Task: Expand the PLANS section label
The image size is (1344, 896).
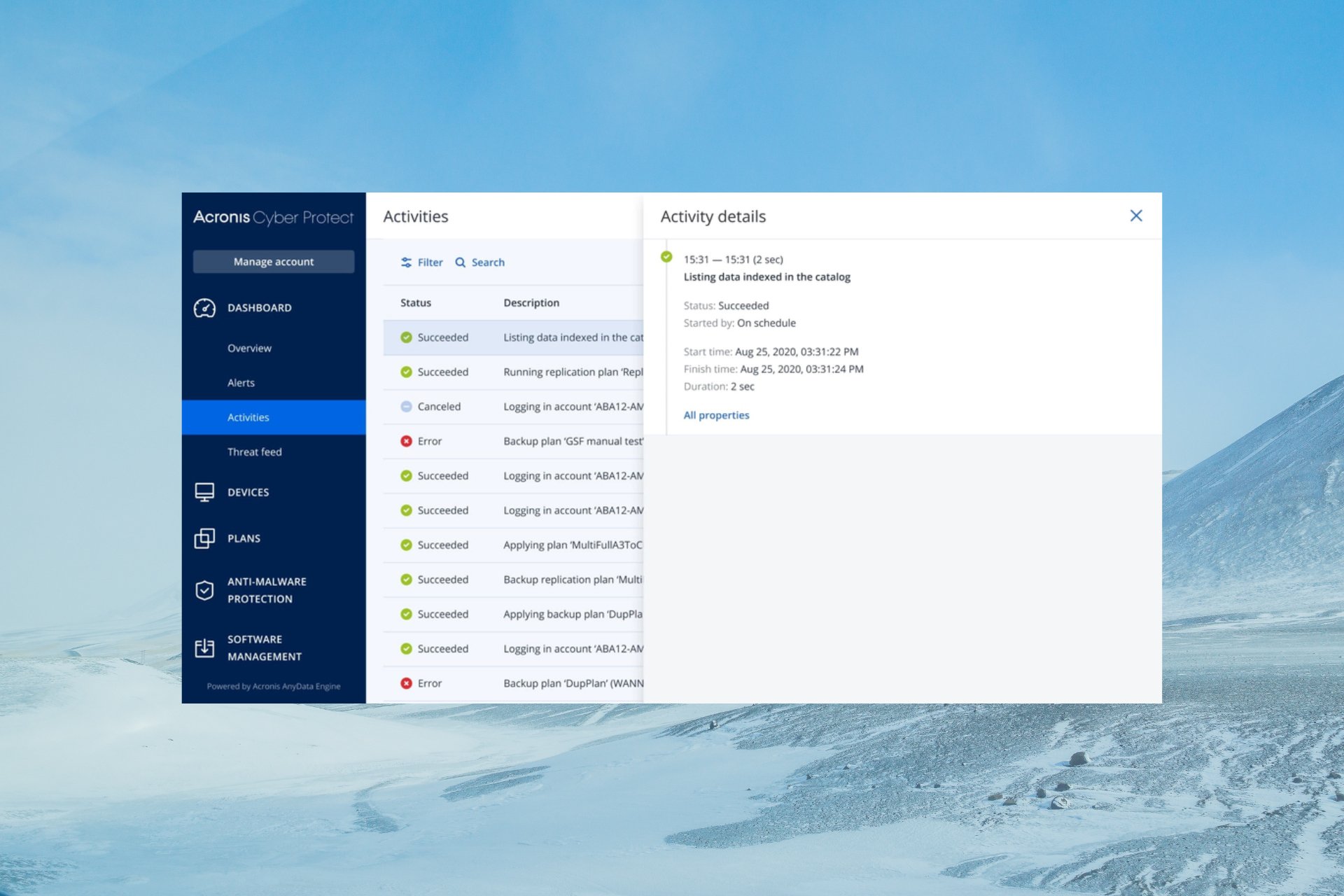Action: 244,538
